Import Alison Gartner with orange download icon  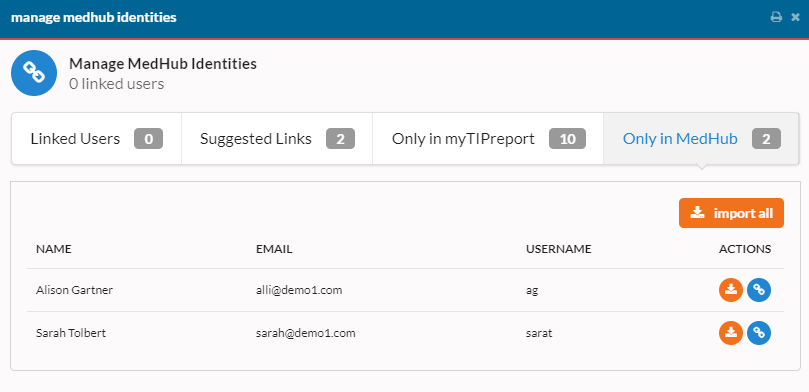pyautogui.click(x=731, y=290)
